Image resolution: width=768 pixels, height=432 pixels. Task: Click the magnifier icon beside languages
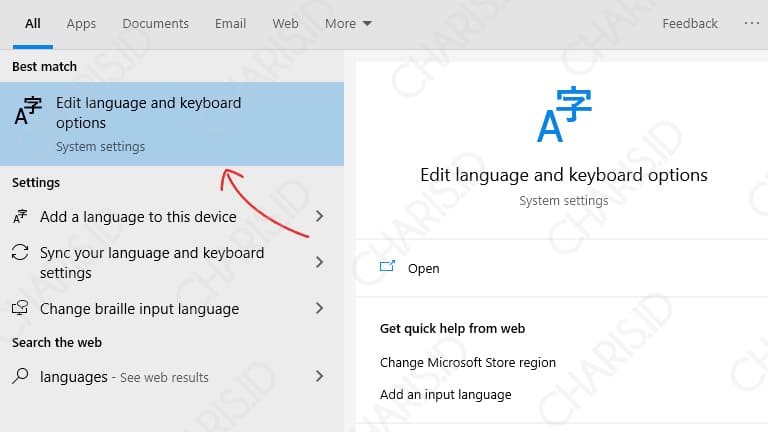20,376
